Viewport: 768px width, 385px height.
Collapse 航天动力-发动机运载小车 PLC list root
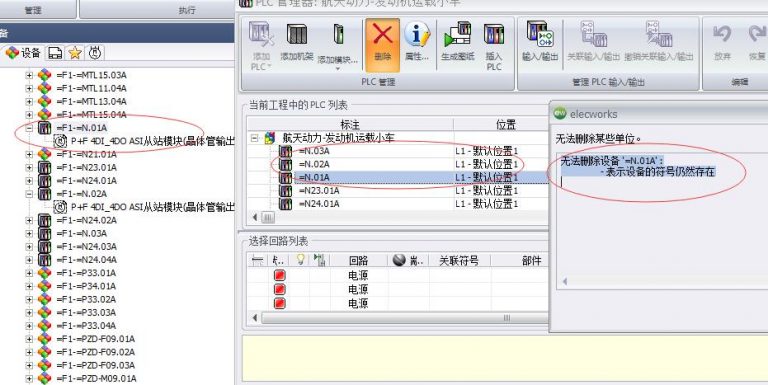255,138
